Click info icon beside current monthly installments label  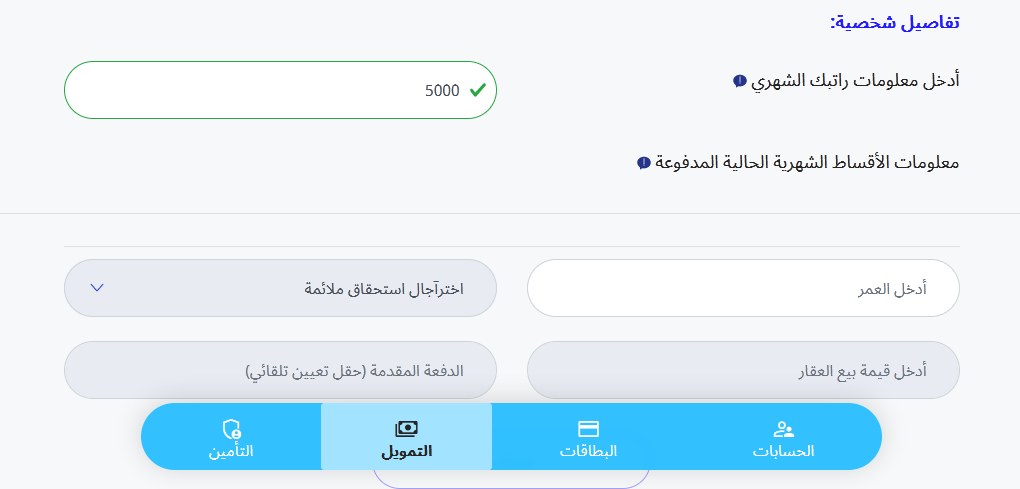click(643, 162)
